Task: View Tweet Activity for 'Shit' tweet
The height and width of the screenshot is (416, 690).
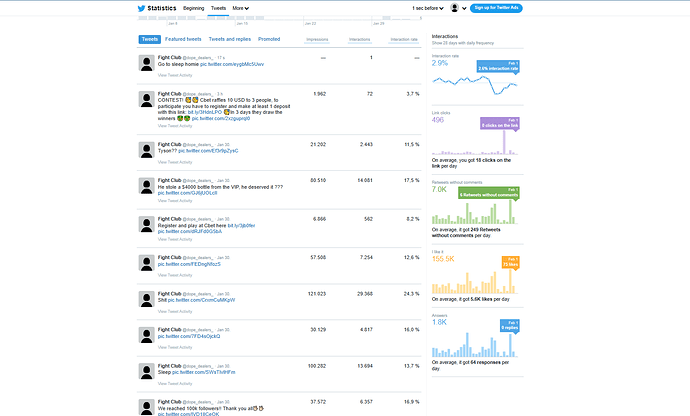Action: click(x=175, y=312)
